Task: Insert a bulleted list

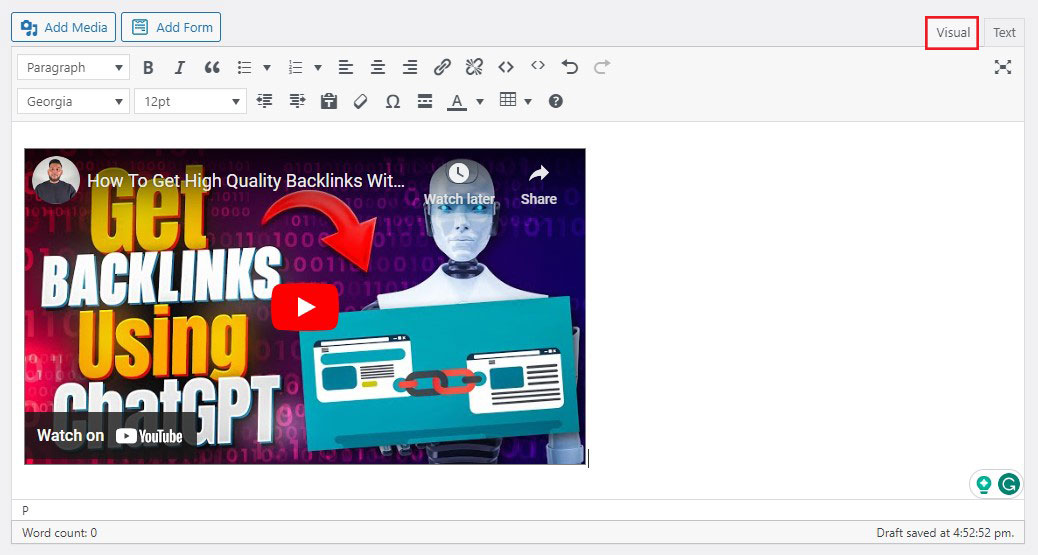Action: (245, 68)
